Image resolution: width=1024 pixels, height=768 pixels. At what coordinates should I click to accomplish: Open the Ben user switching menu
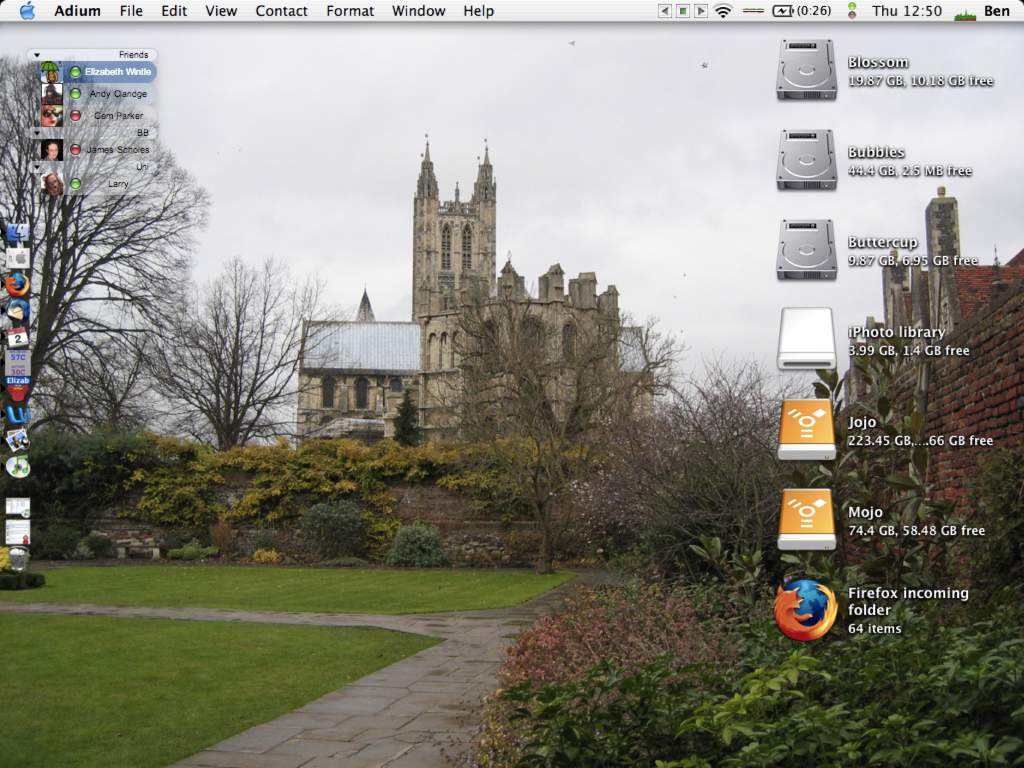point(996,11)
